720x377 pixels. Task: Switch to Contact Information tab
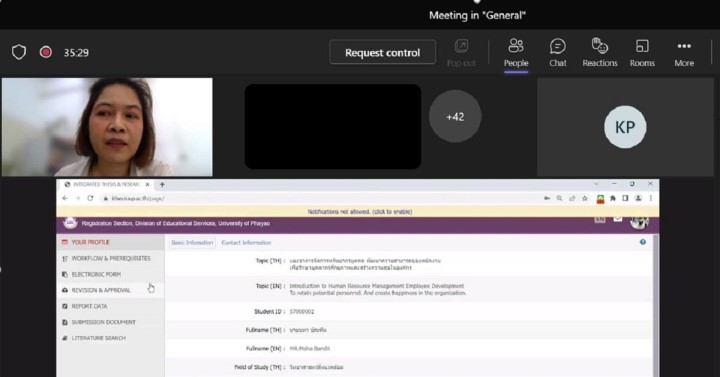246,242
